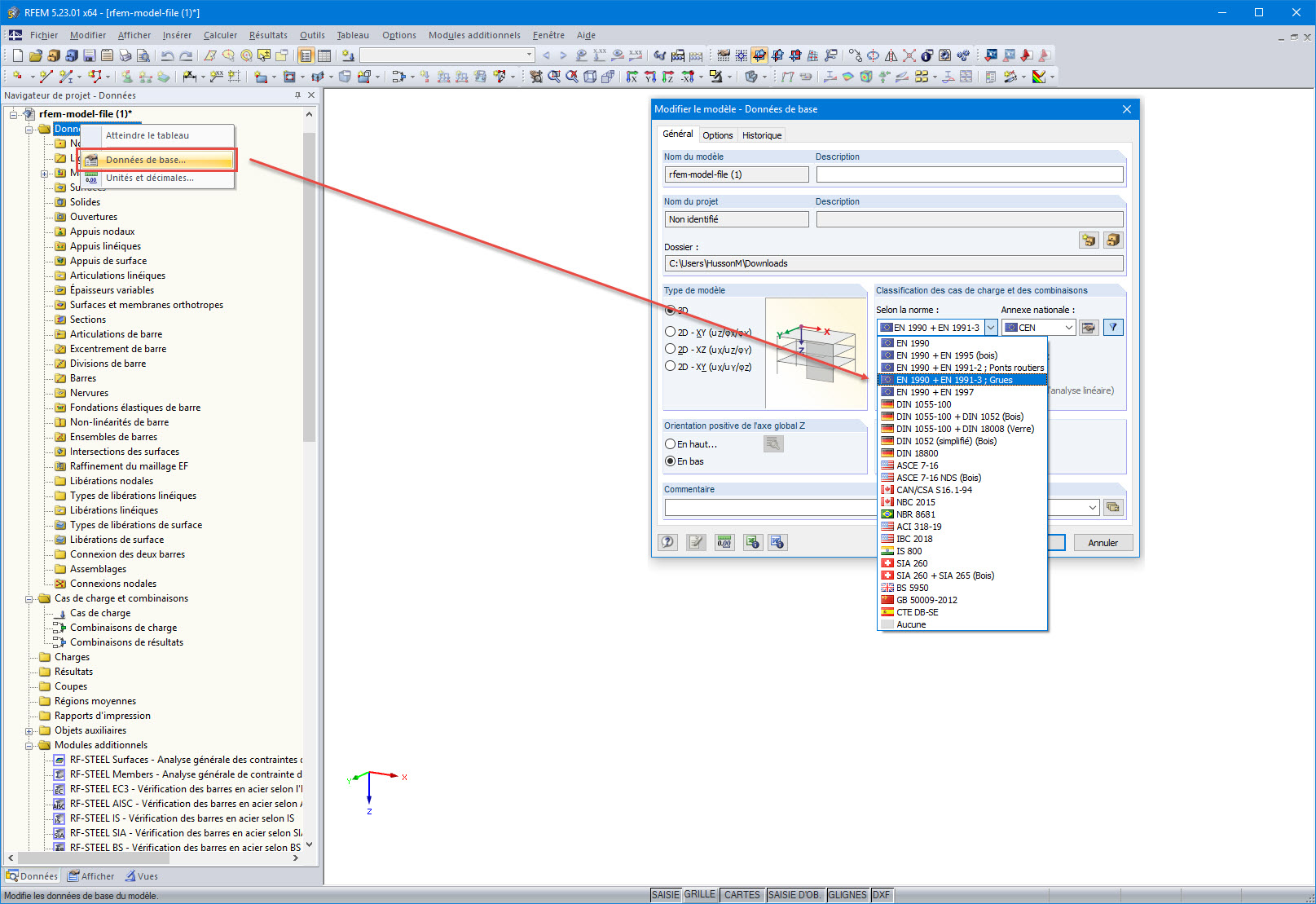Click the Excel export icon in dialog
Viewport: 1316px width, 904px height.
[752, 542]
